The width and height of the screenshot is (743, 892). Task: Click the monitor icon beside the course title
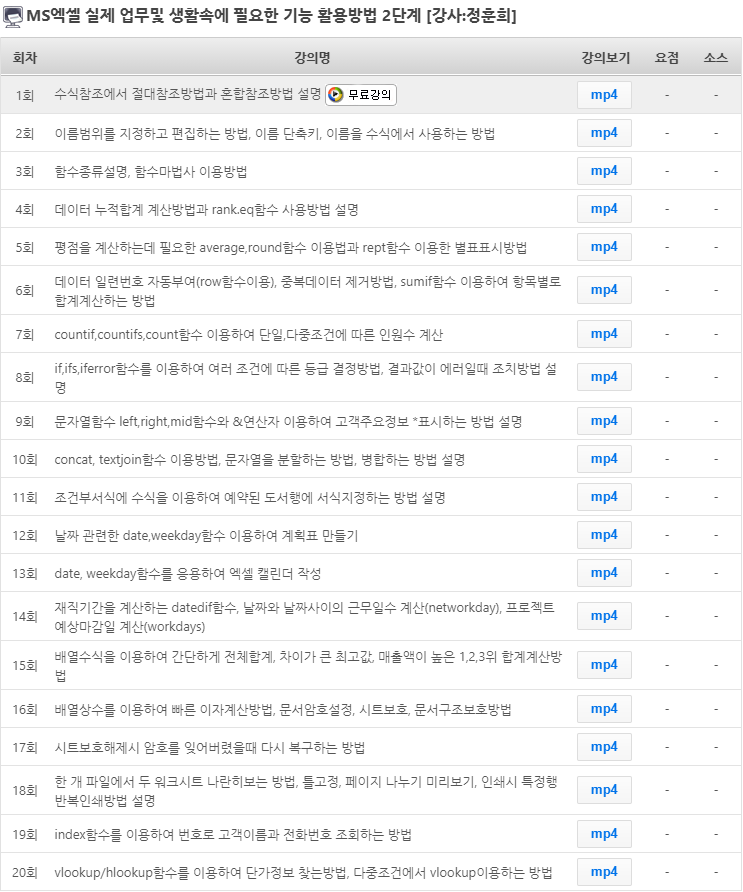[13, 16]
